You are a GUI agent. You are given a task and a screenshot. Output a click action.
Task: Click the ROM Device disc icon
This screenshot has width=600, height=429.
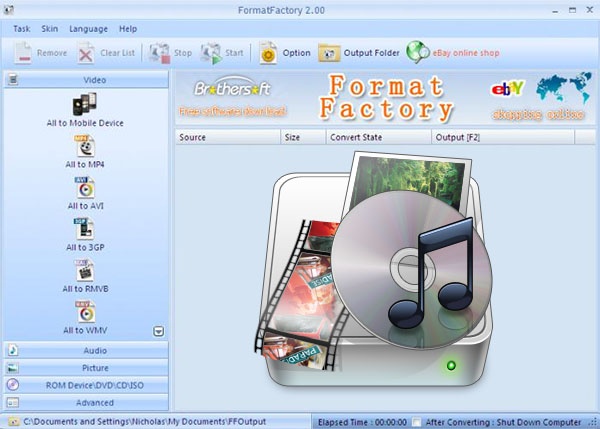13,385
